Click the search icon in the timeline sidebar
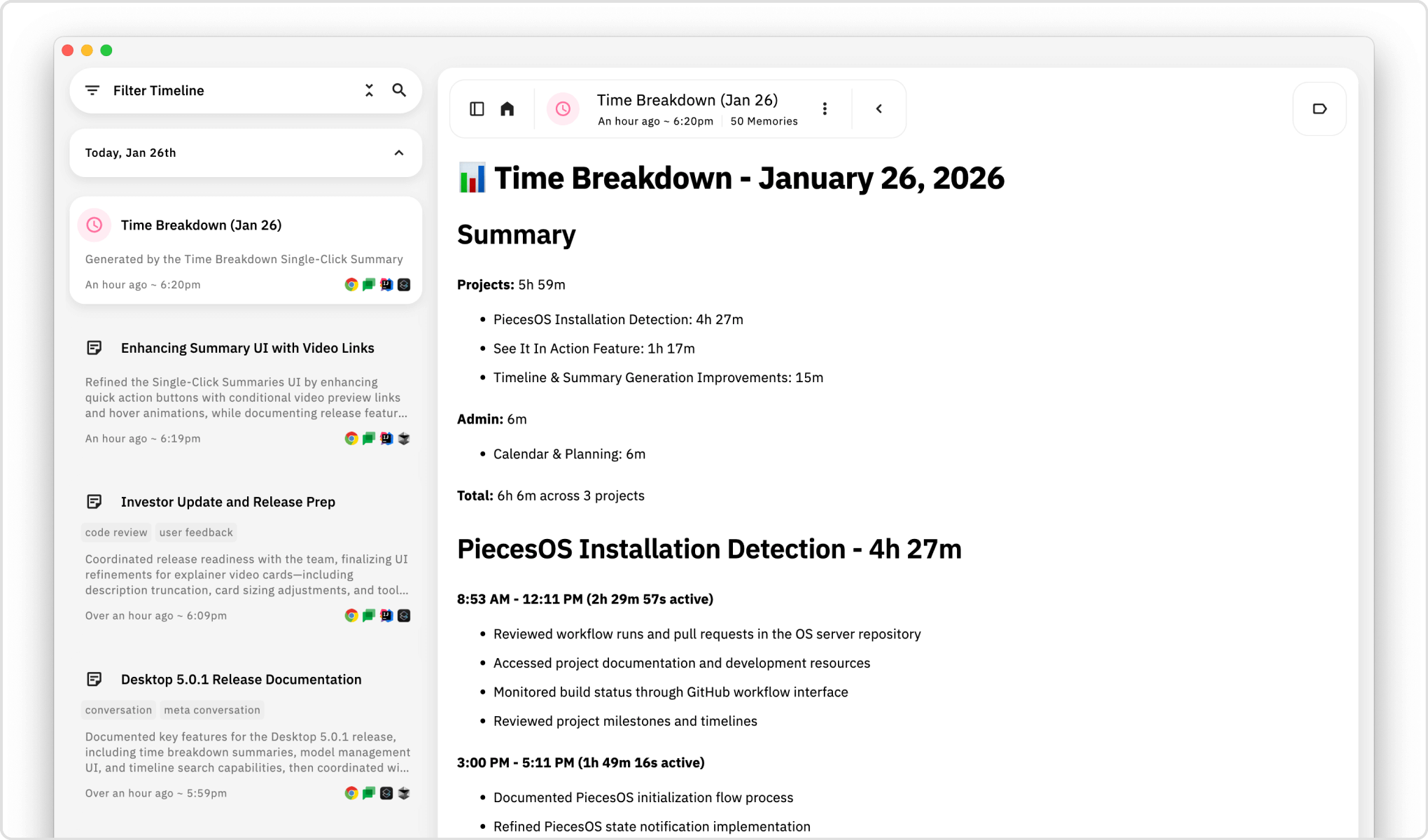 (x=399, y=90)
